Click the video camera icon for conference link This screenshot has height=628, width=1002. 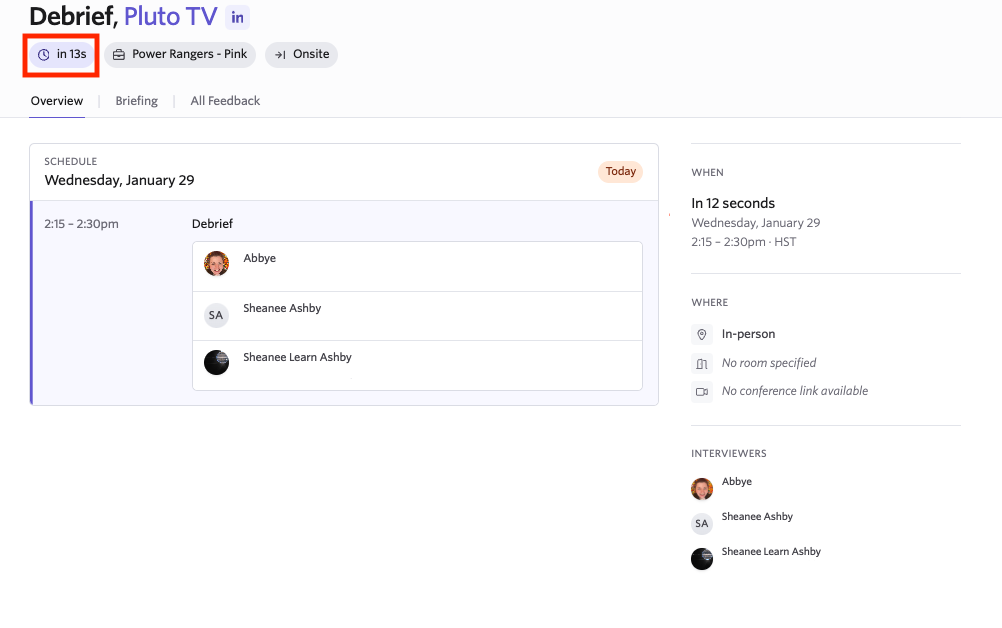(x=702, y=391)
